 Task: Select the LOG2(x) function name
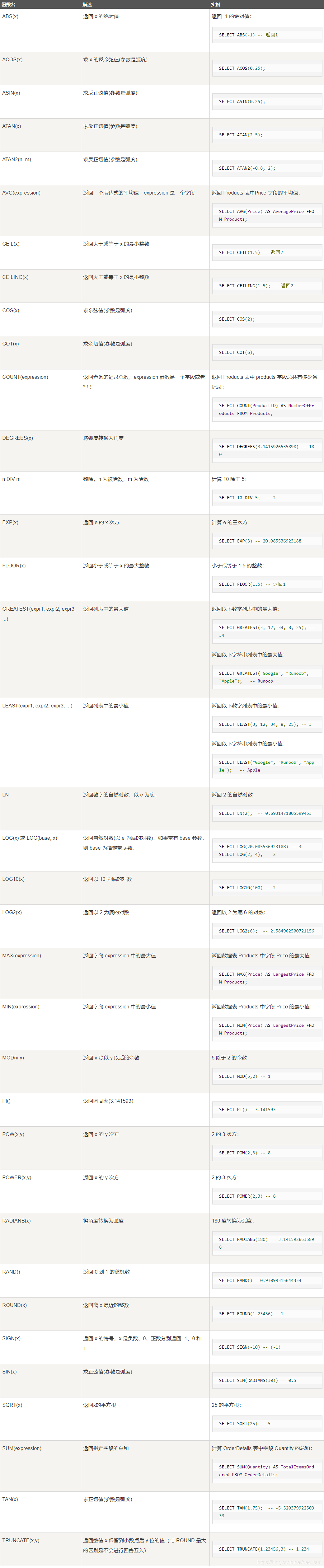[12, 913]
